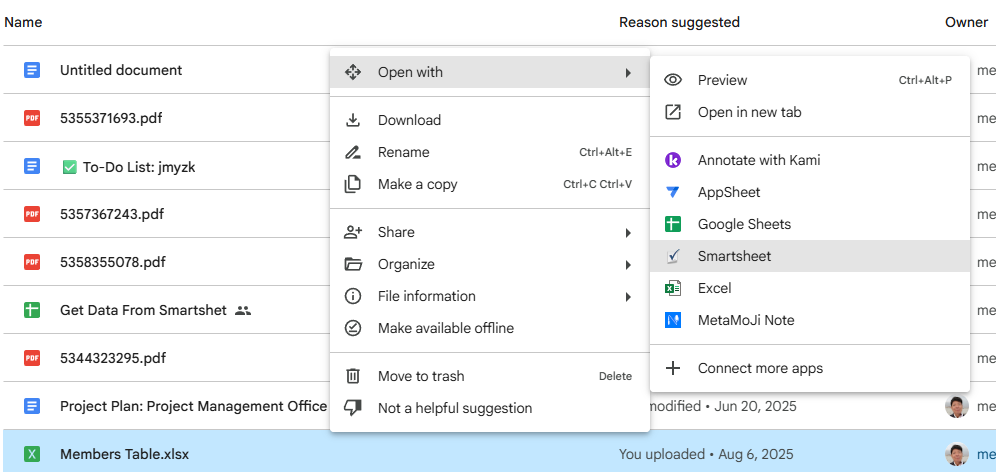This screenshot has height=472, width=996.
Task: Click the Excel icon in the Open with submenu
Action: click(x=673, y=288)
